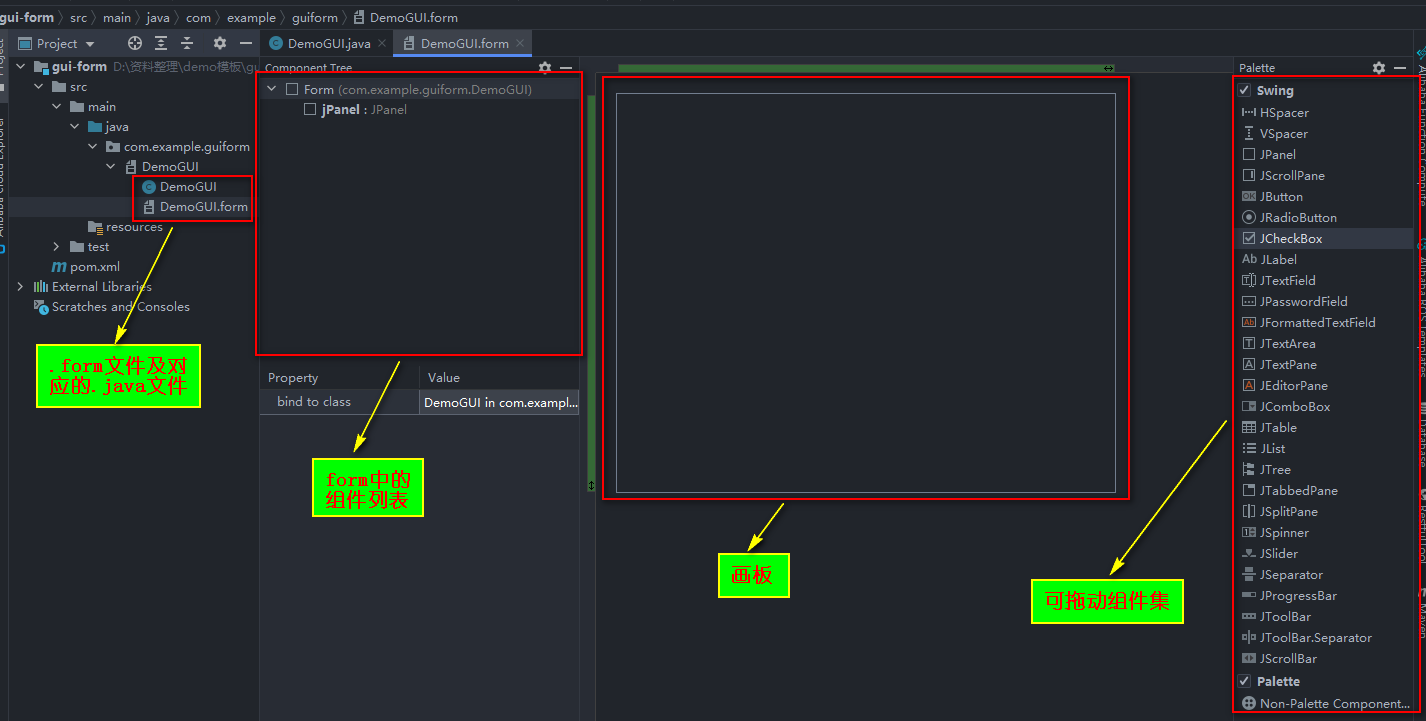This screenshot has height=721, width=1426.
Task: Select JToolBar from the palette
Action: 1276,617
